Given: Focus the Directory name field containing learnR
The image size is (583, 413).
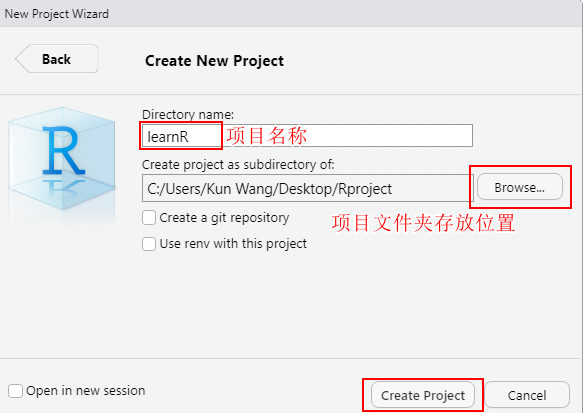Looking at the screenshot, I should (x=307, y=136).
